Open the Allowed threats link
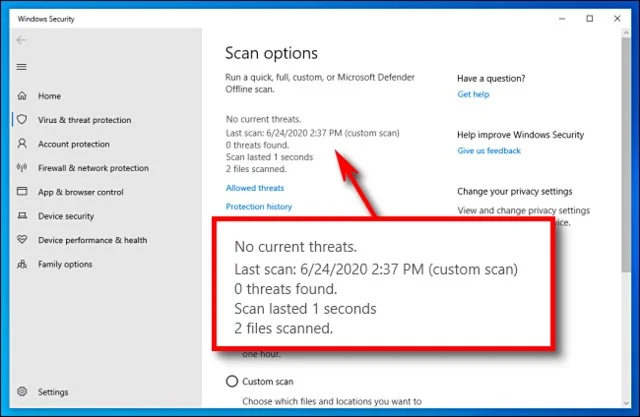 [x=255, y=188]
